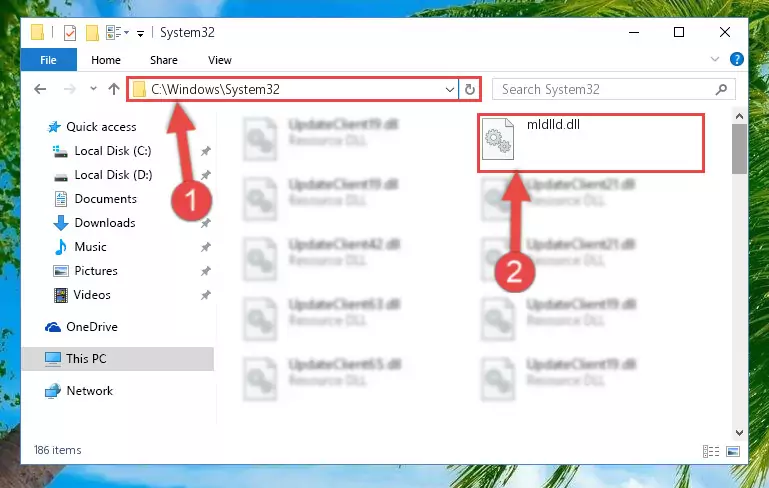This screenshot has height=488, width=769.
Task: Switch to the View ribbon tab
Action: pos(219,60)
